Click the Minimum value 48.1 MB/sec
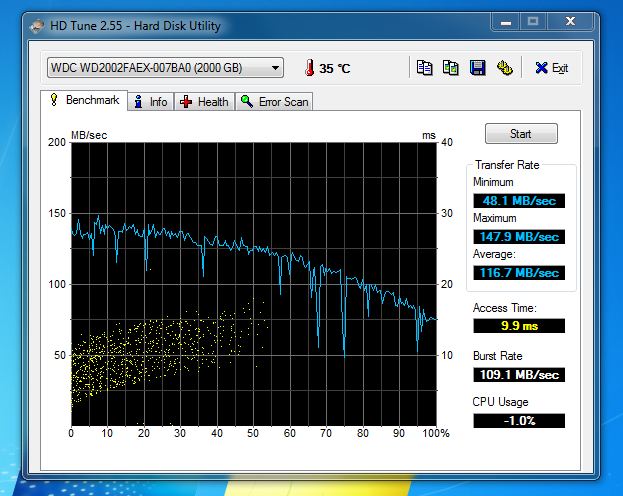 click(519, 201)
